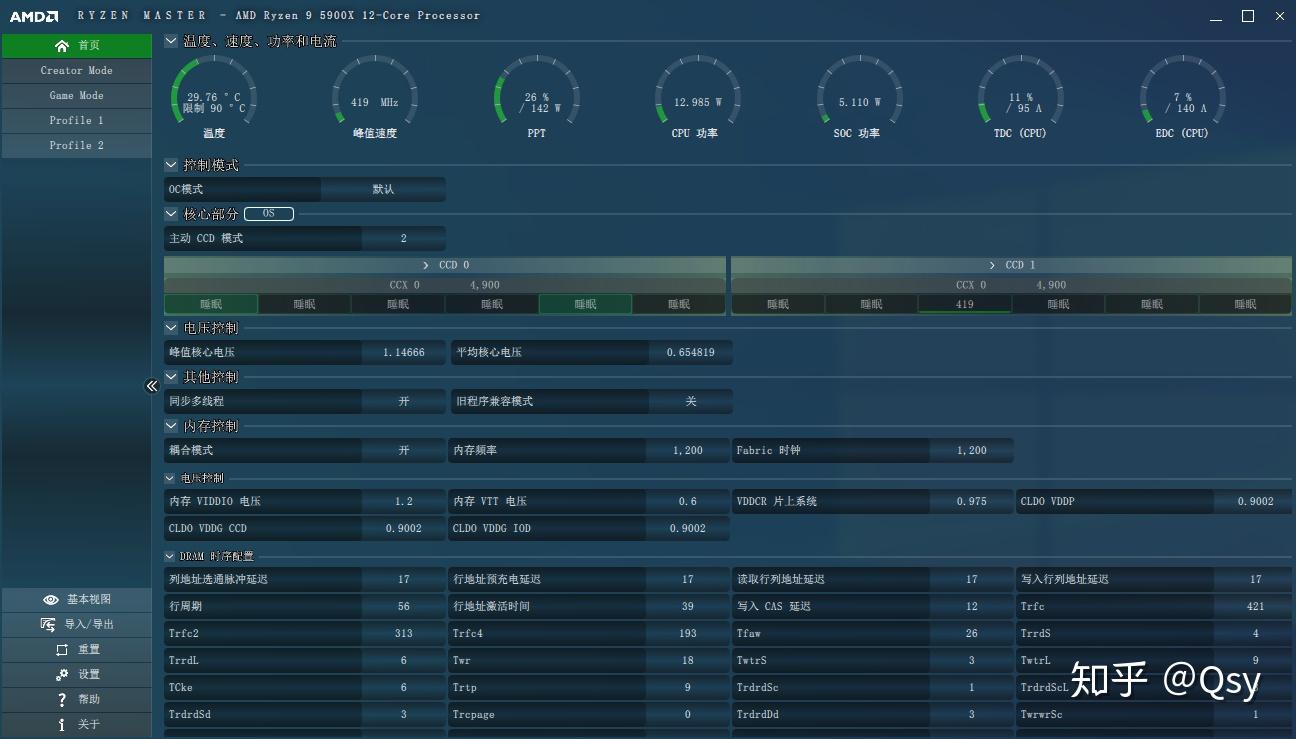Click the CLDO VDDG CCD value
Screen dimensions: 1296x739
404,529
